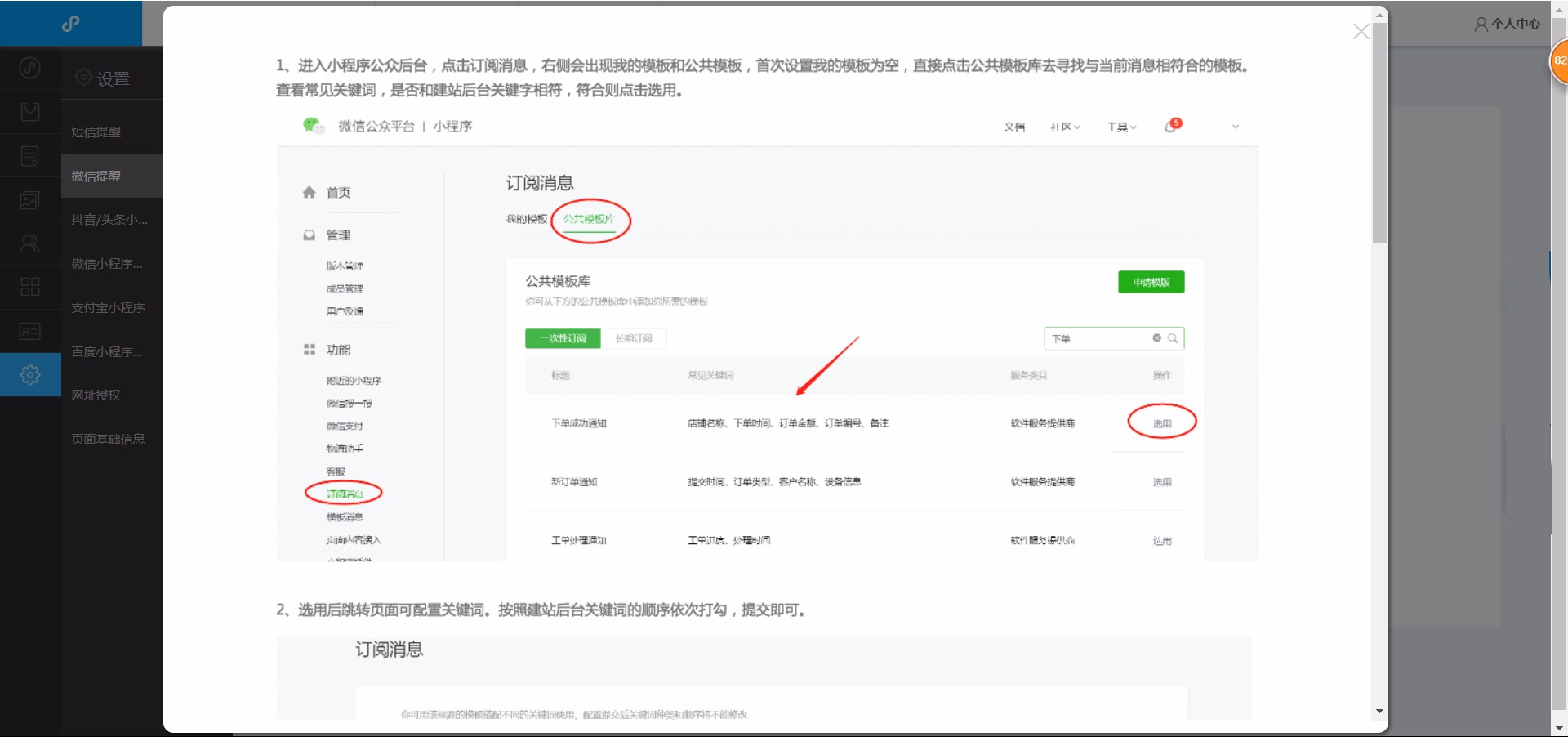Click the orange 82 badge on the right edge
Viewport: 1568px width, 737px height.
point(1559,60)
